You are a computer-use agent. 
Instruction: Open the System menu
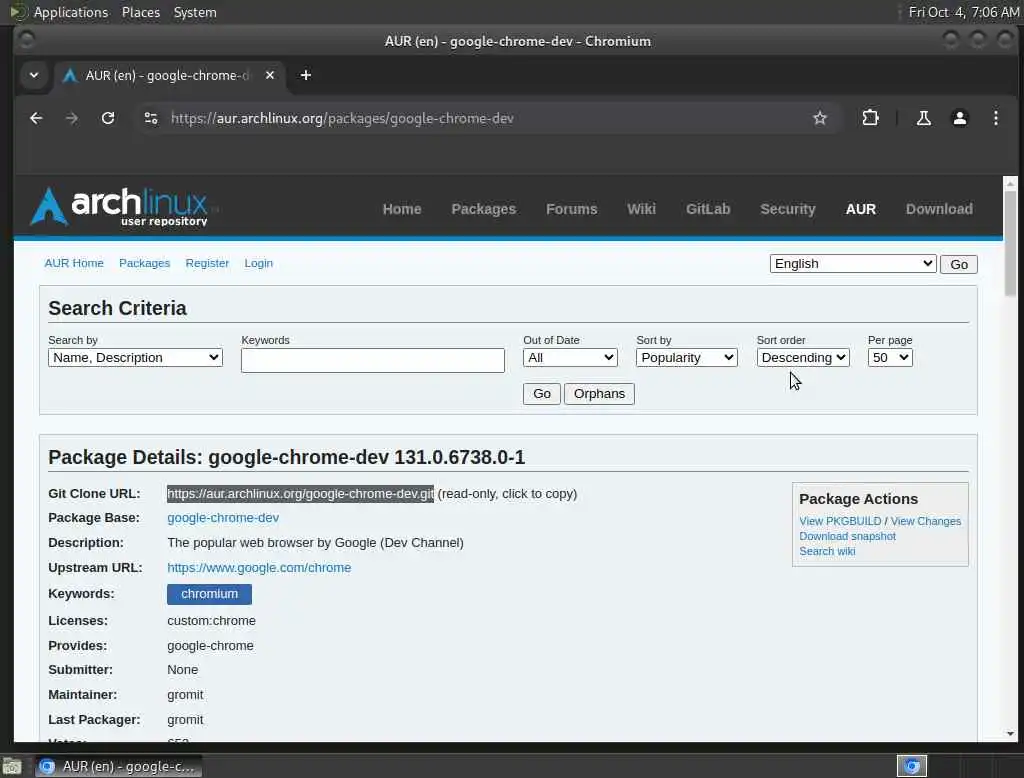pyautogui.click(x=195, y=12)
